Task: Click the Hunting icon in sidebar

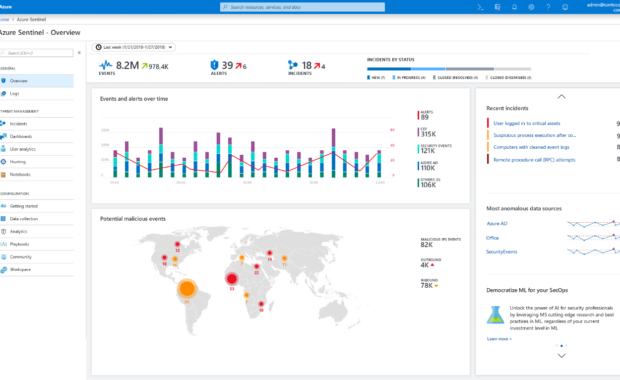Action: tap(3, 162)
